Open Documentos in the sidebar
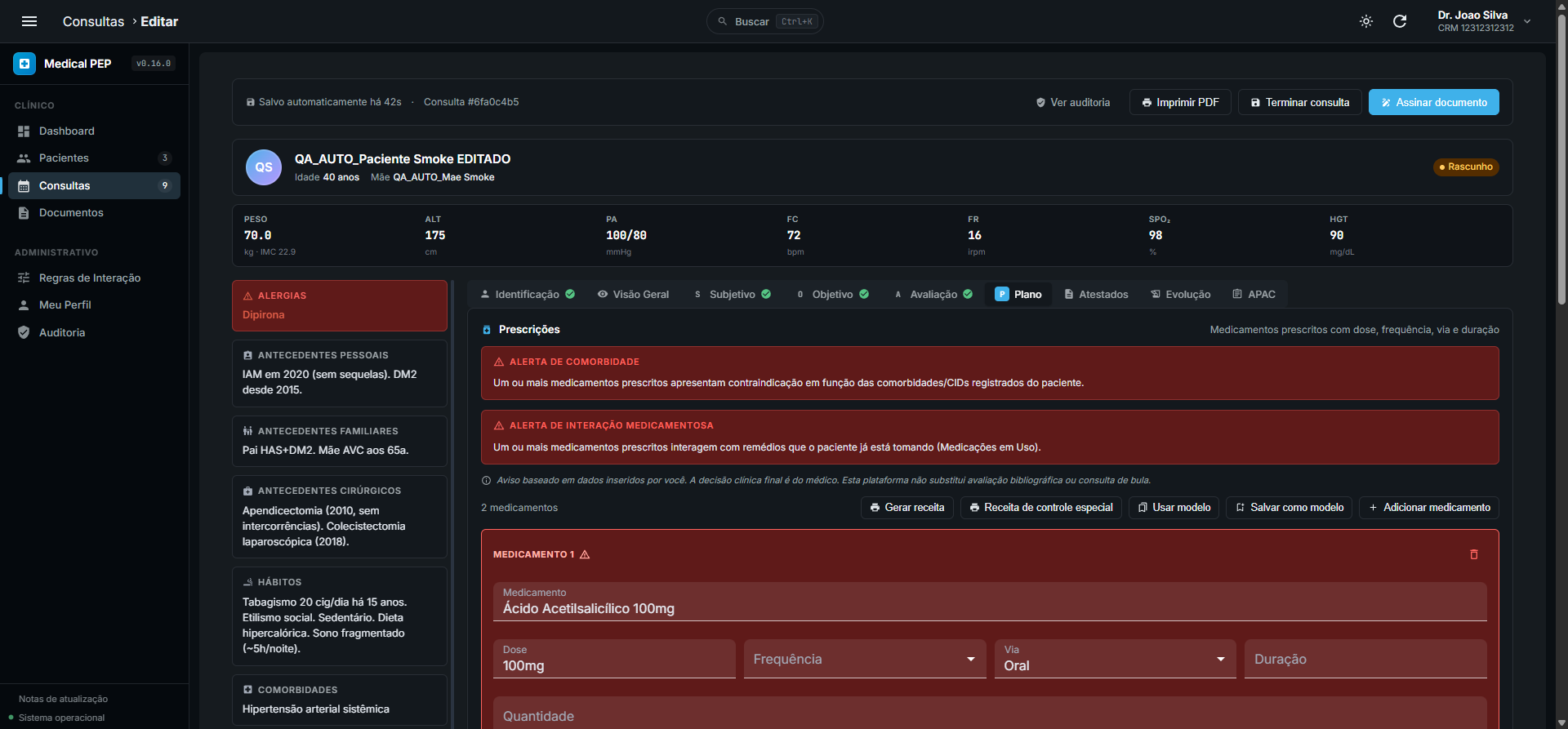Screen dimensions: 1568x729 tap(94, 212)
